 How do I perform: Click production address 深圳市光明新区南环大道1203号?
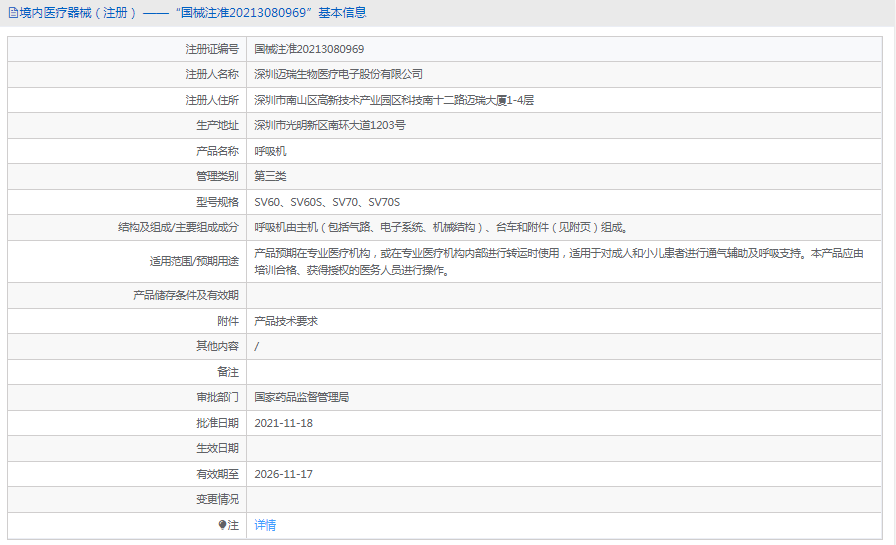329,125
